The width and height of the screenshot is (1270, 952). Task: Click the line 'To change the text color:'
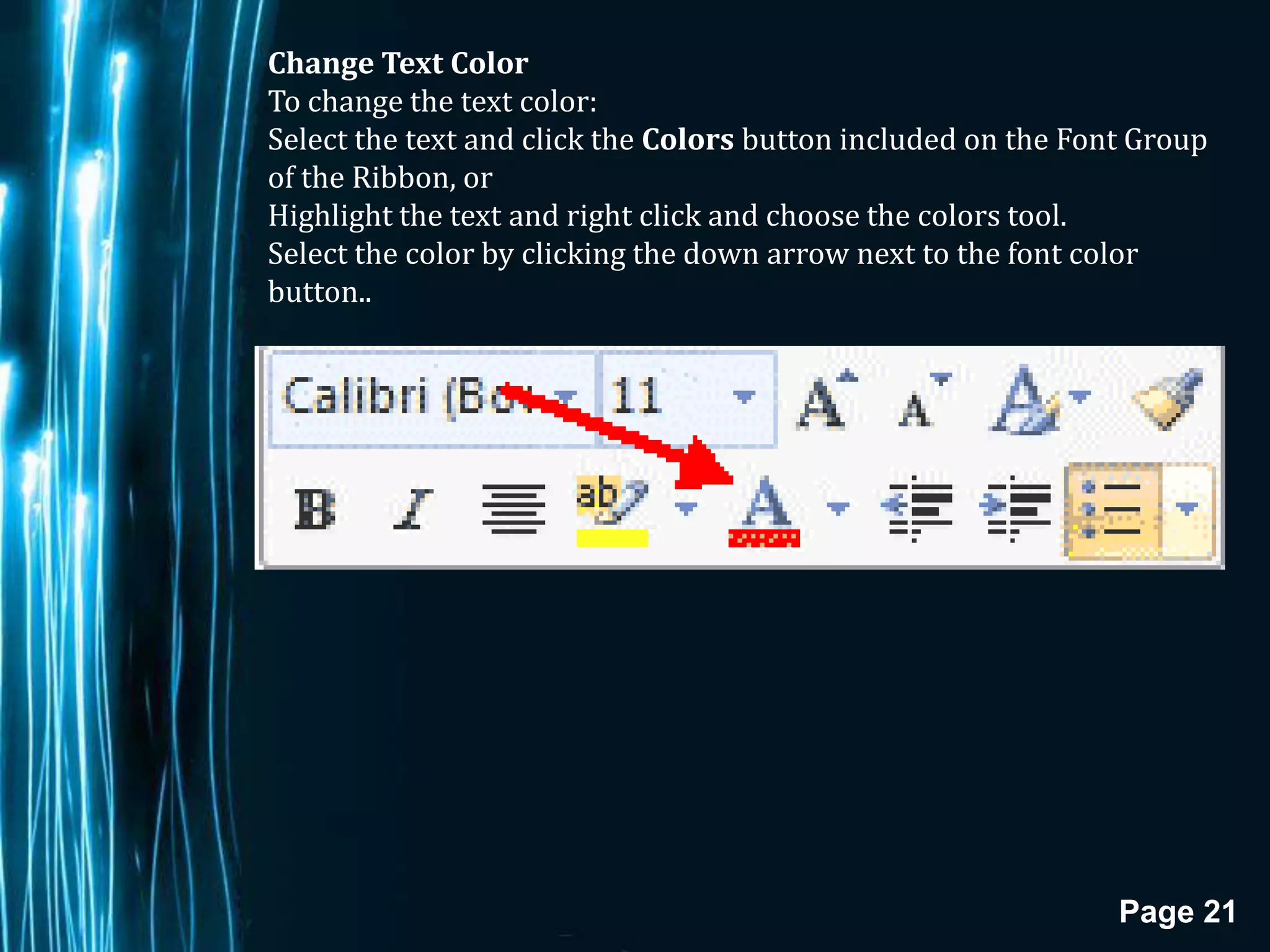[x=432, y=102]
